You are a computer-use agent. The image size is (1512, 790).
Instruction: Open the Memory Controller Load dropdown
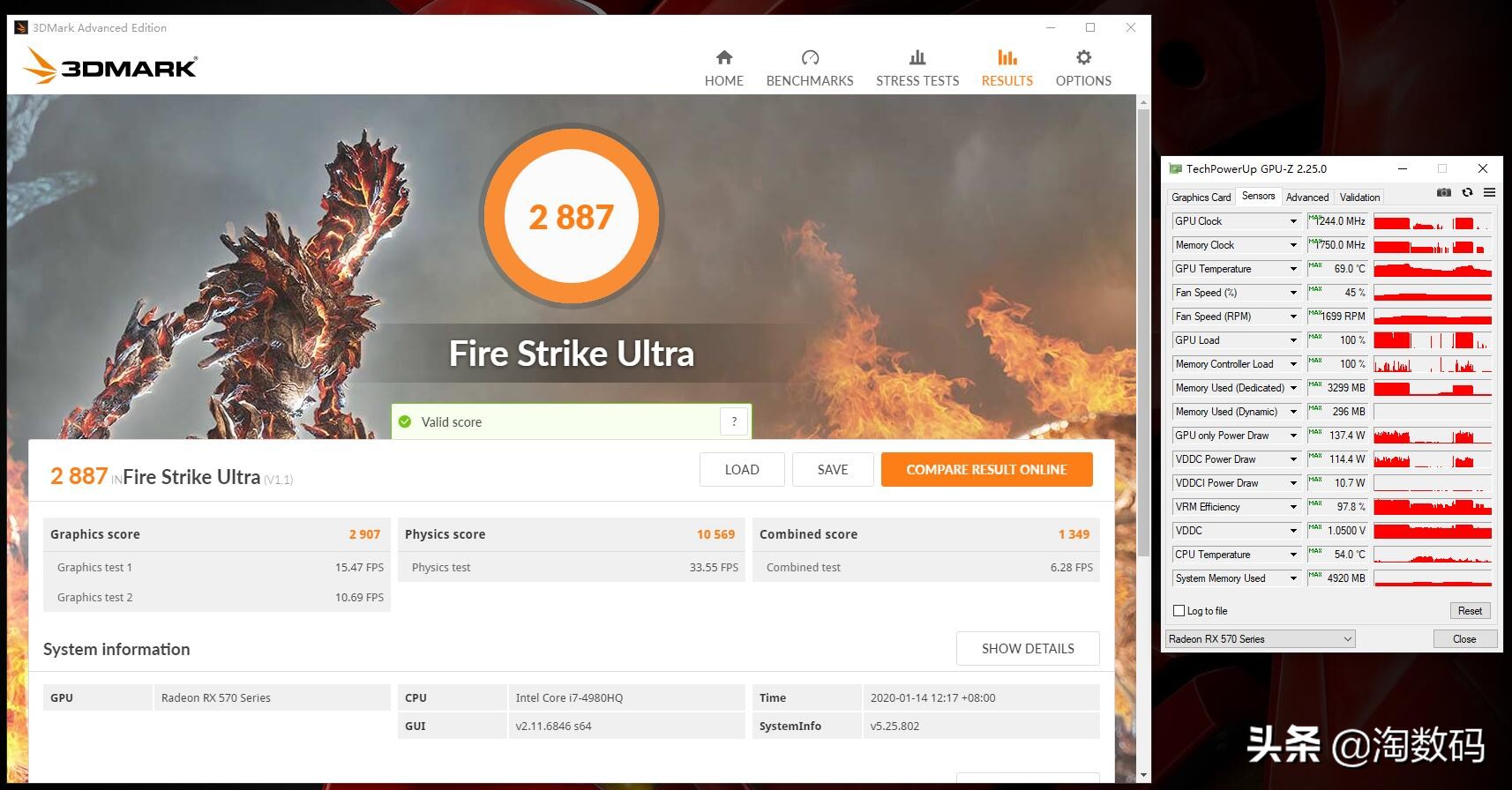pos(1293,364)
